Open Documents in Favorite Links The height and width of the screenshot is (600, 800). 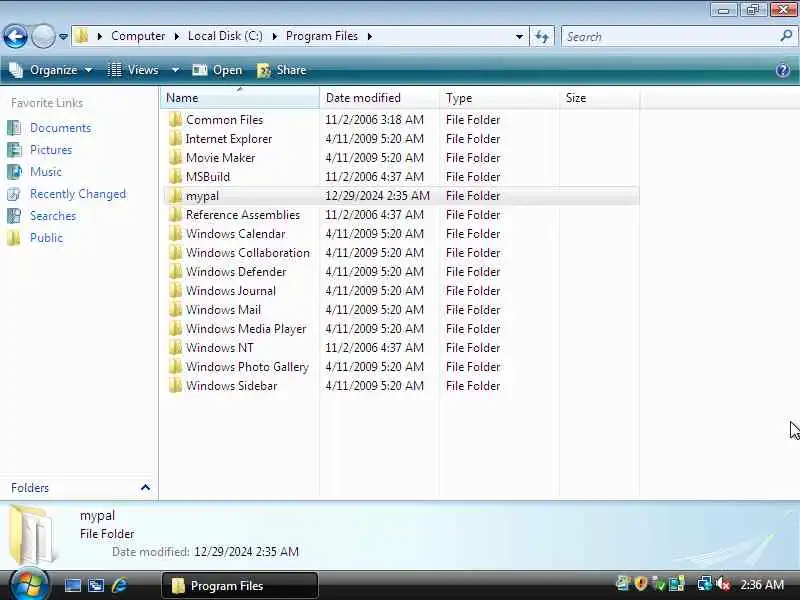point(60,128)
